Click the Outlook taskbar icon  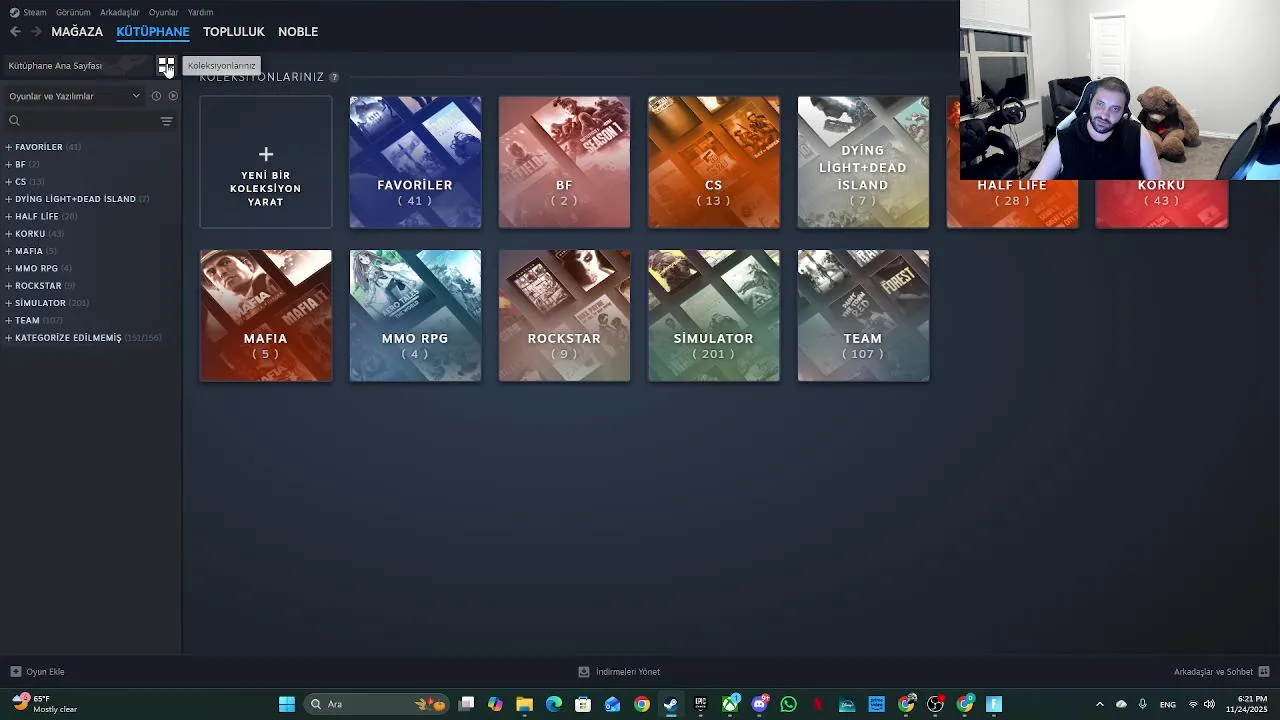pyautogui.click(x=612, y=704)
